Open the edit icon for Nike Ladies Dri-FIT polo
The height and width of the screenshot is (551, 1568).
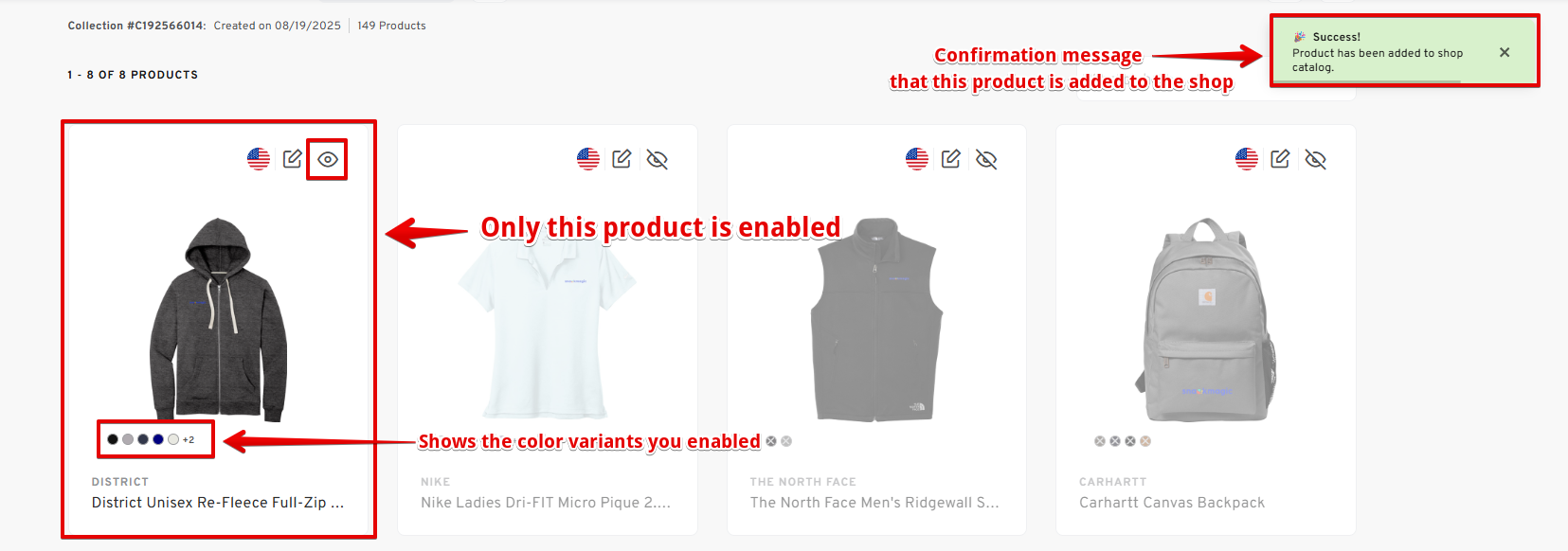coord(622,159)
